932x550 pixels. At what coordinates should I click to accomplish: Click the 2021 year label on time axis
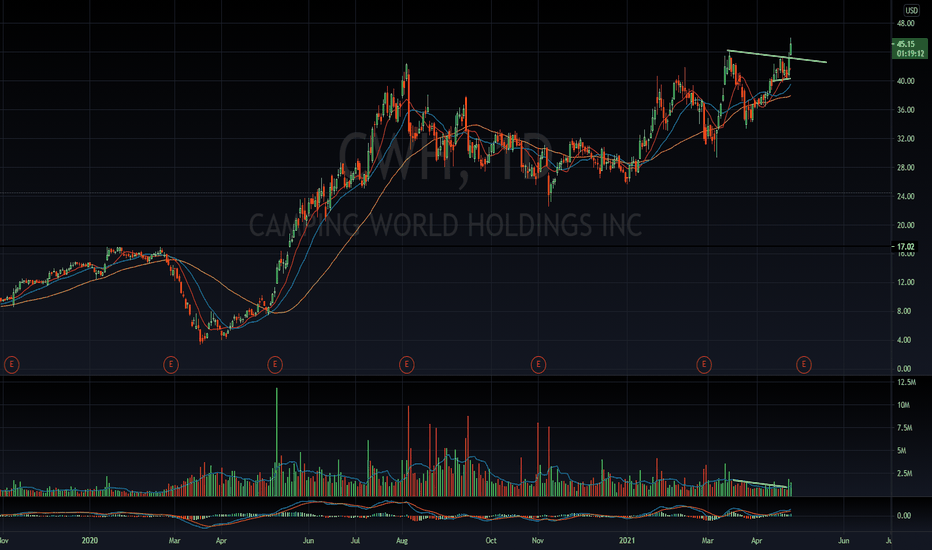[x=627, y=540]
